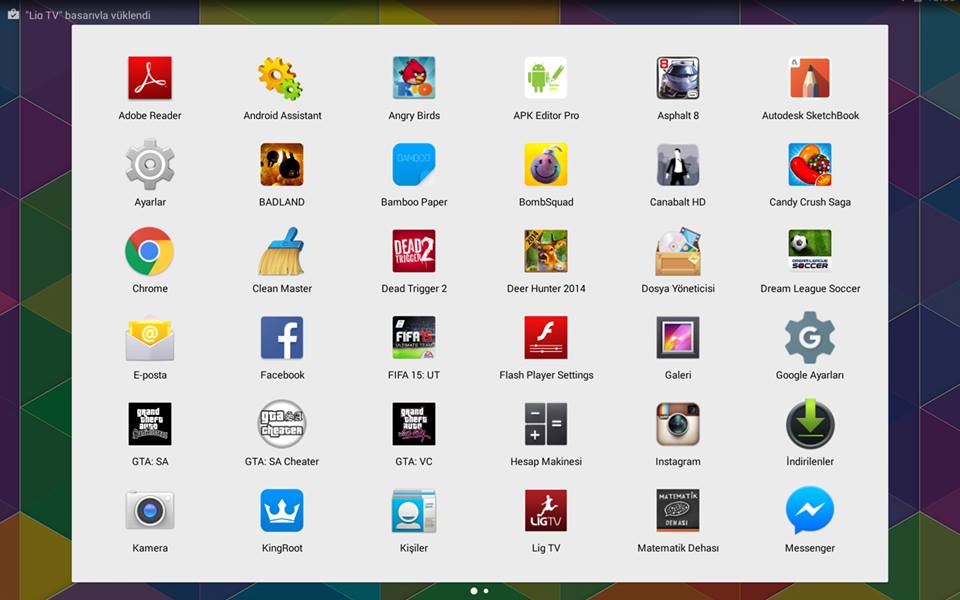Launch BADLAND game
The width and height of the screenshot is (960, 600).
282,165
